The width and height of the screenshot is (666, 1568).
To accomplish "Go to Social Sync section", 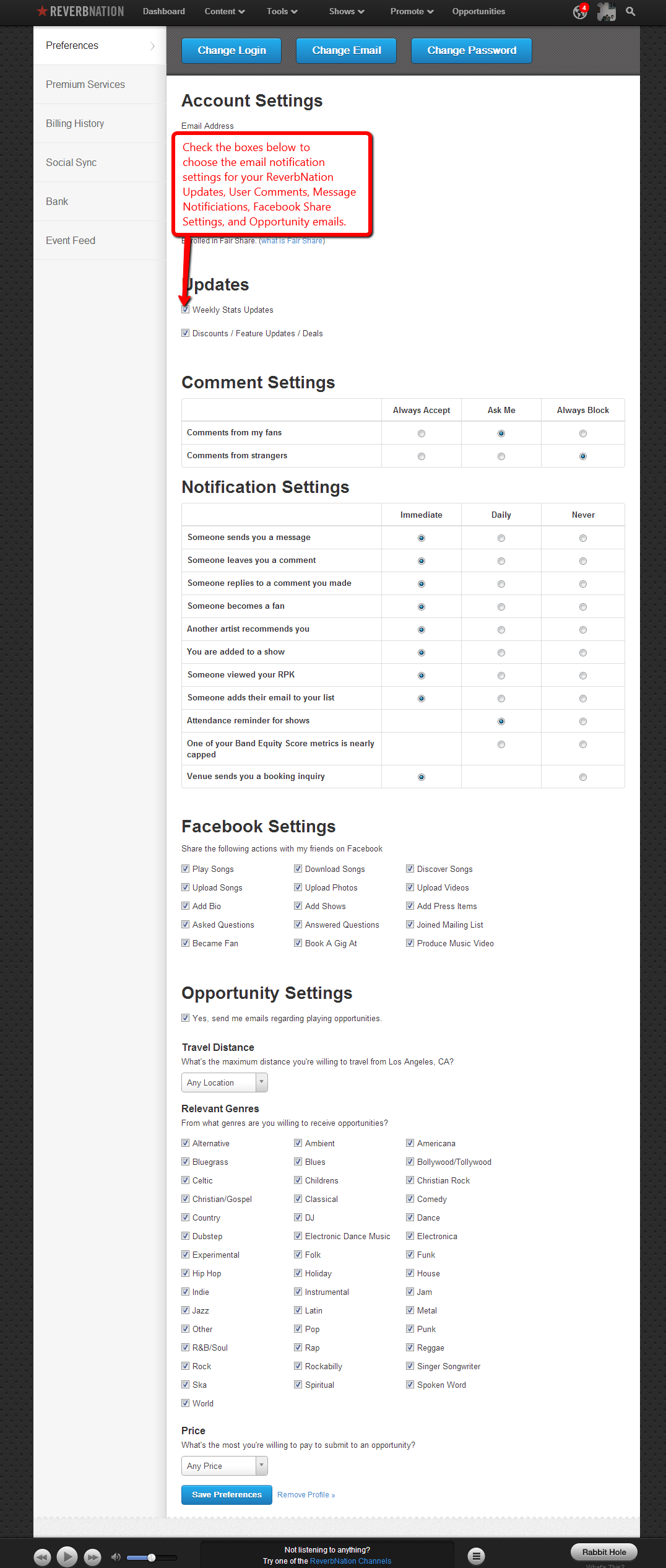I will (71, 163).
